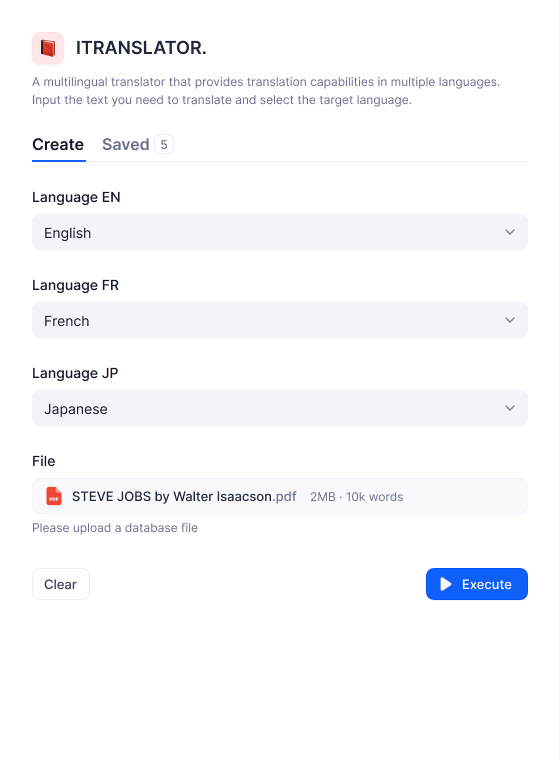This screenshot has width=560, height=760.
Task: Click the Saved count badge 5
Action: [164, 144]
